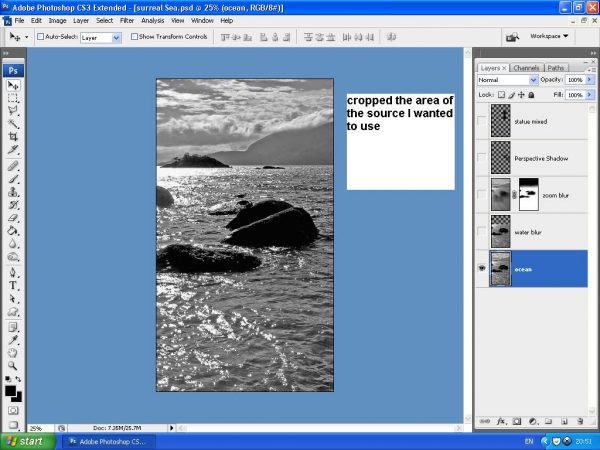Click the foreground color swatch
Viewport: 600px width, 450px height.
click(10, 391)
